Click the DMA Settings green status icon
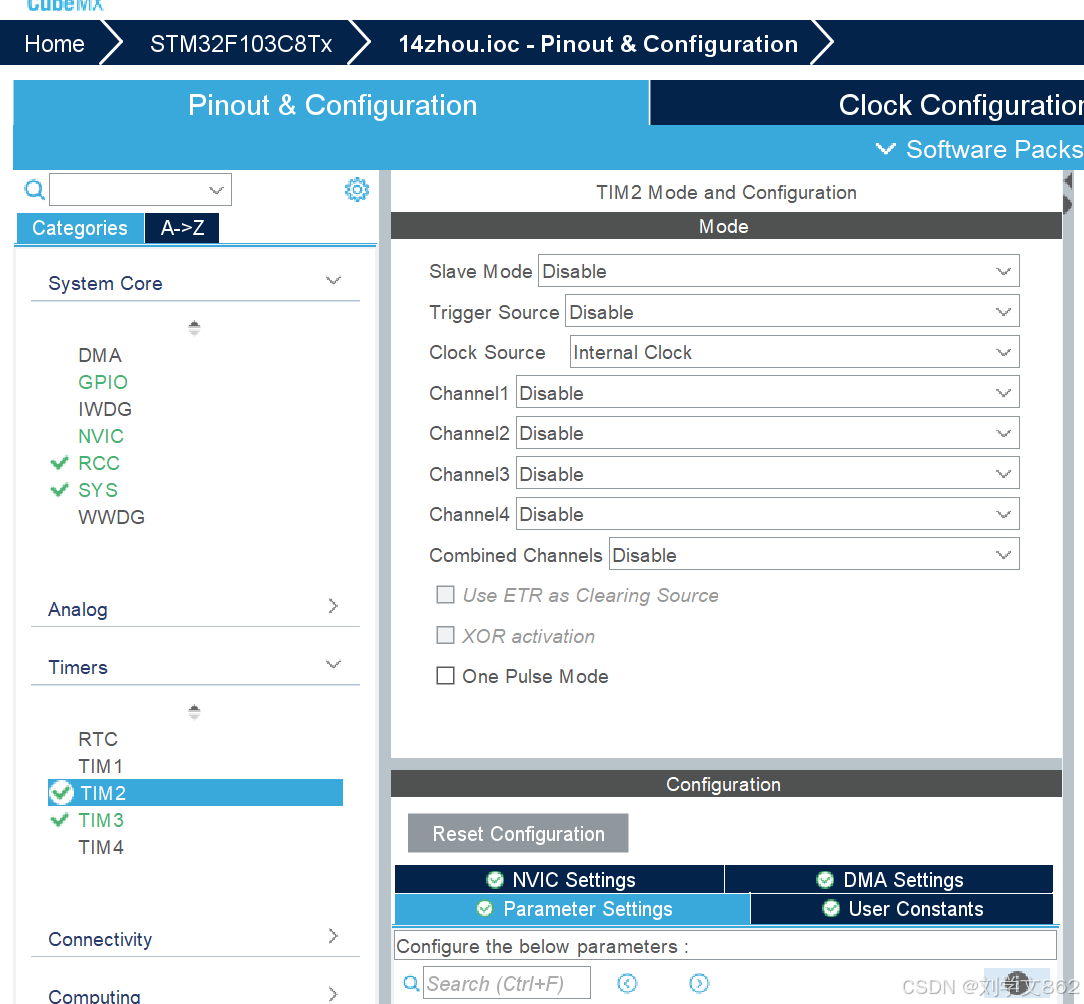Screen dimensions: 1084x1004 point(825,880)
